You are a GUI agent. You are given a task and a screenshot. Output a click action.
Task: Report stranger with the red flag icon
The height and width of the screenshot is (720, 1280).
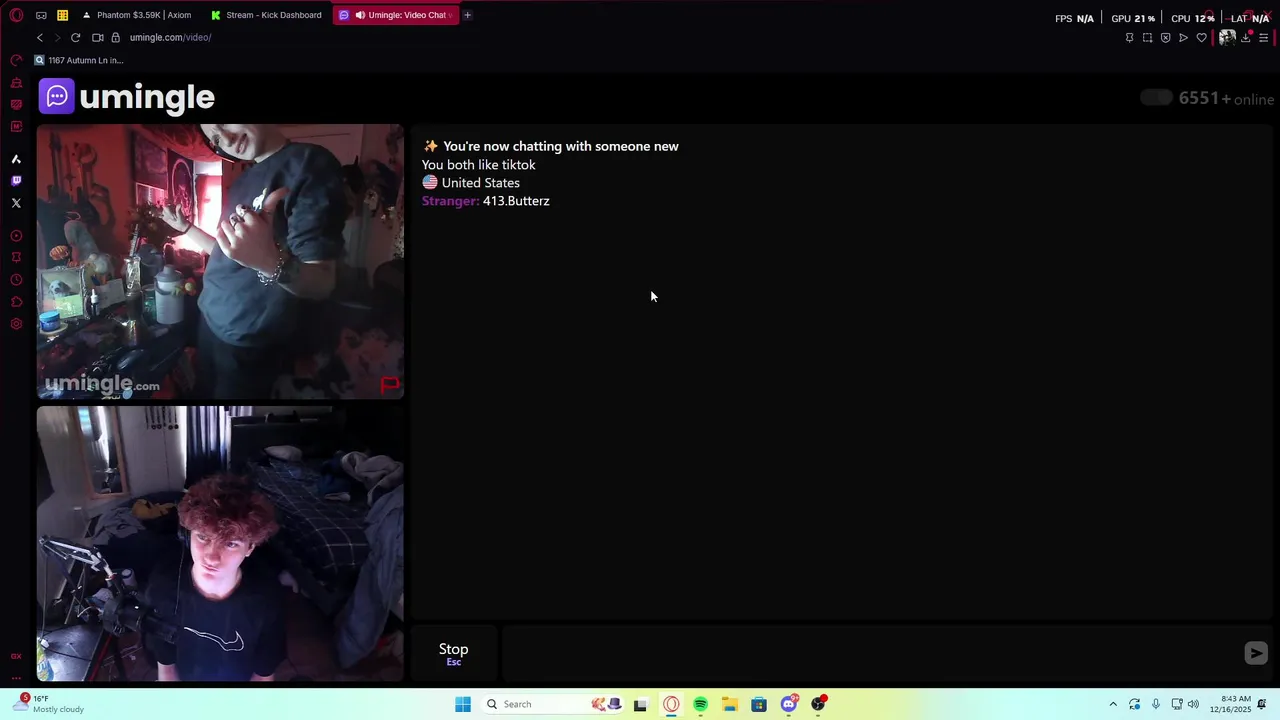coord(390,384)
